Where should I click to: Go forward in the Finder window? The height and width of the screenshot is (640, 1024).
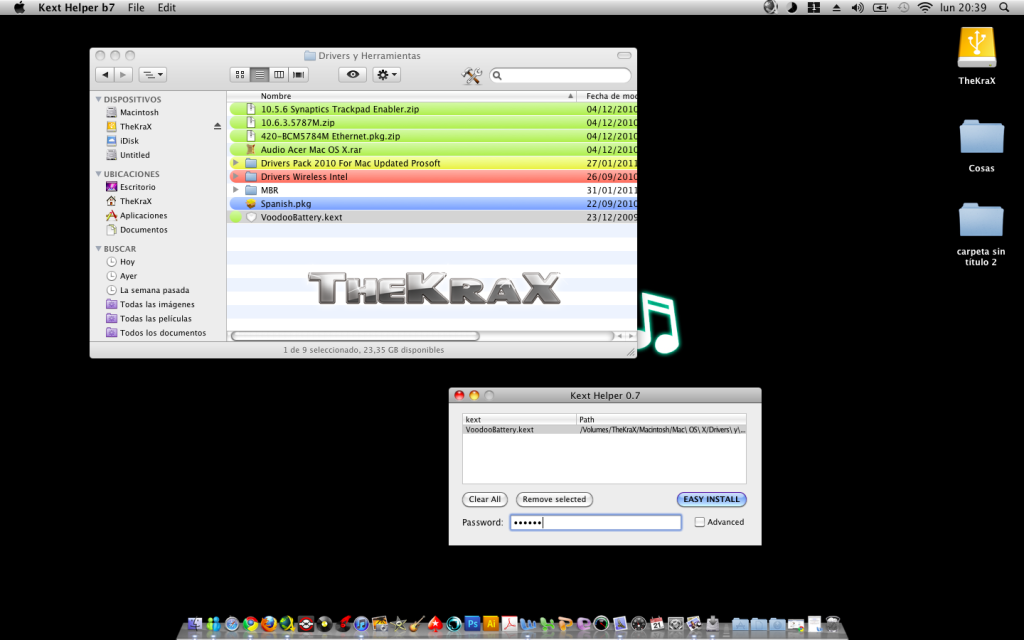tap(123, 74)
